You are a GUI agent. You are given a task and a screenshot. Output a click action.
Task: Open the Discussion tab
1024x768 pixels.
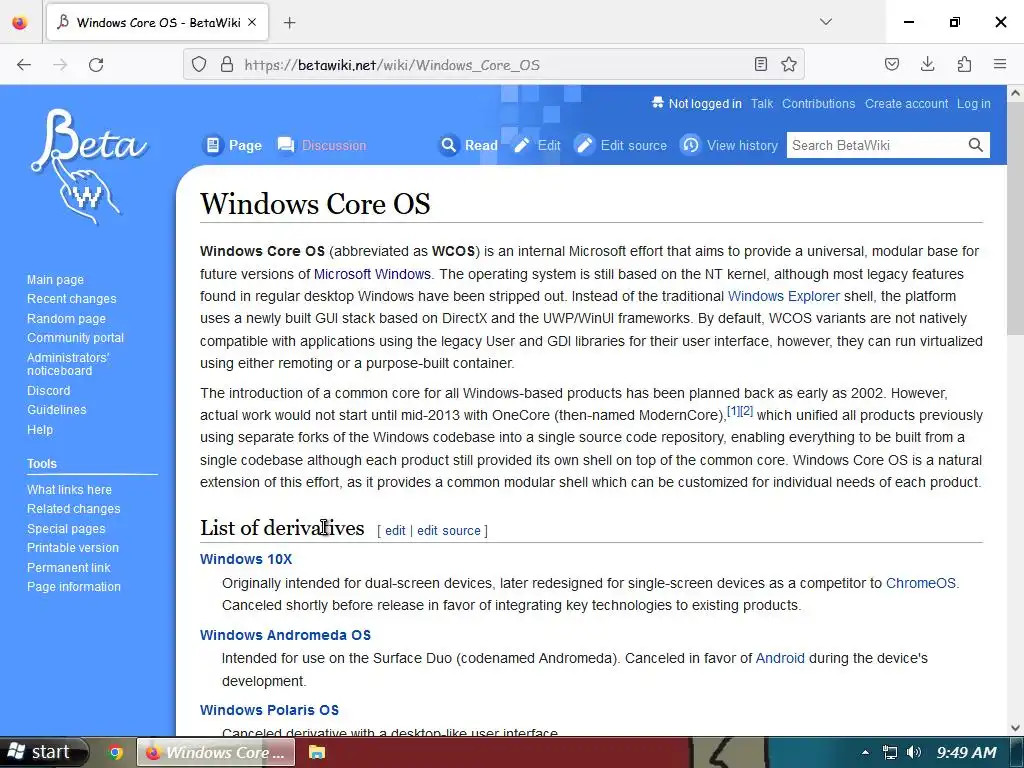coord(321,145)
